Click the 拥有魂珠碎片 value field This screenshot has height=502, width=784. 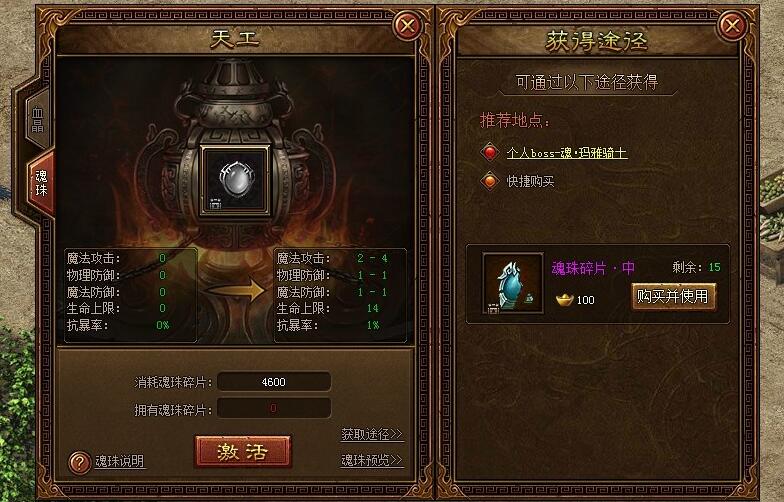[x=274, y=408]
